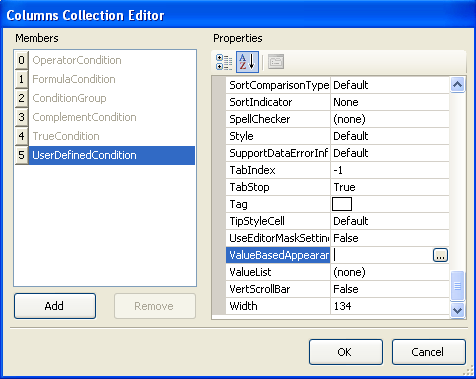Viewport: 476px width, 379px height.
Task: Click the ValueBasedAppearance value field
Action: click(382, 255)
